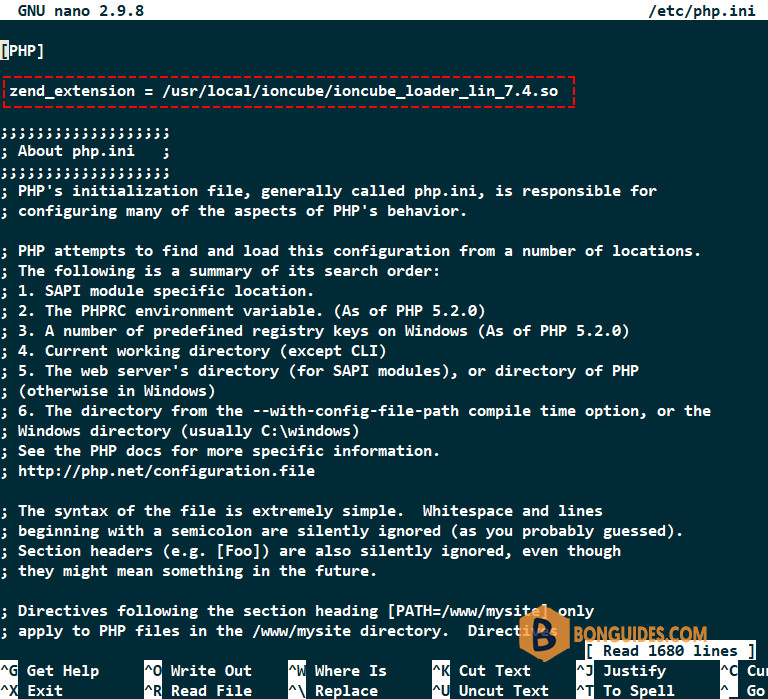
Task: Click the 'About php.ini' comment line
Action: 85,151
